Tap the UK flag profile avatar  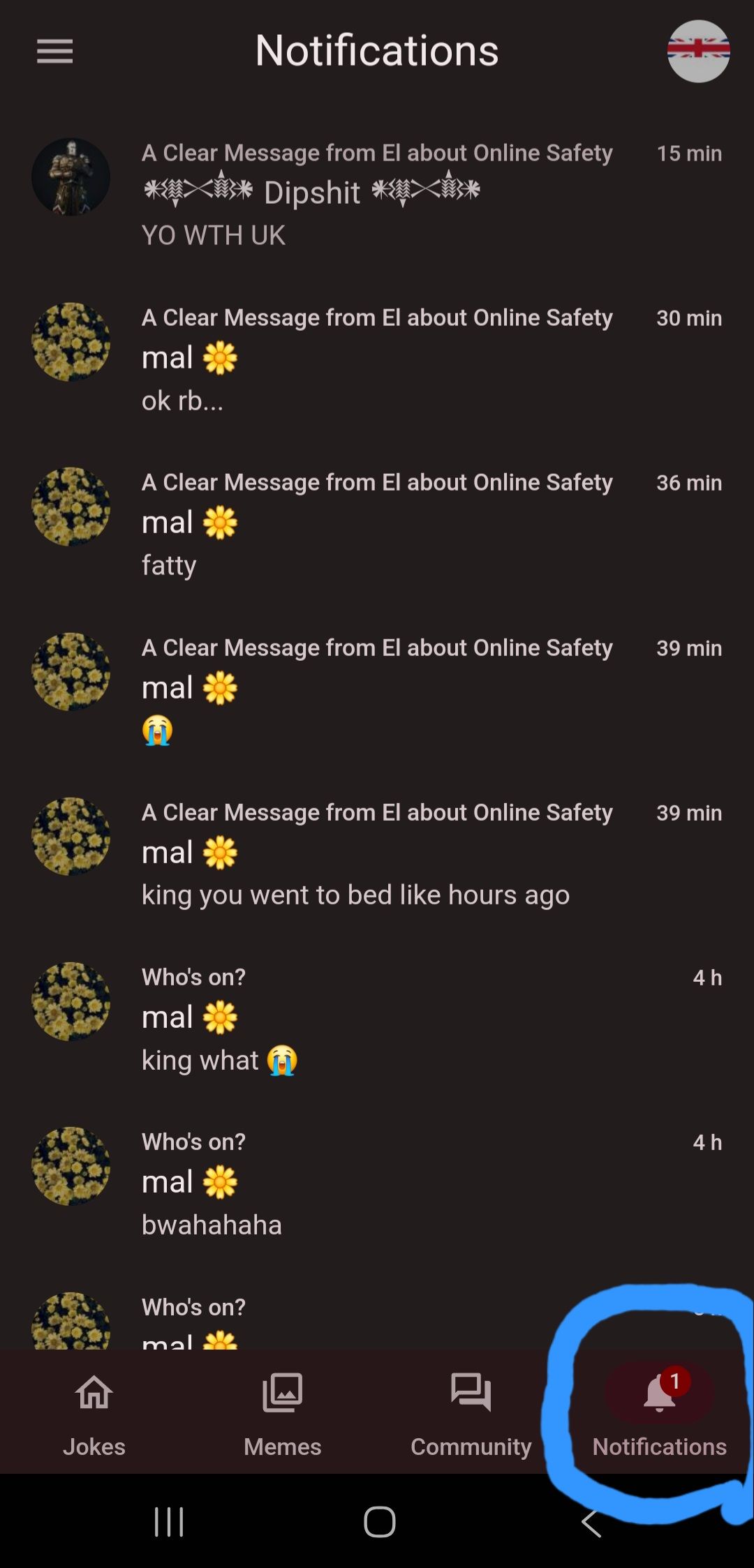698,51
